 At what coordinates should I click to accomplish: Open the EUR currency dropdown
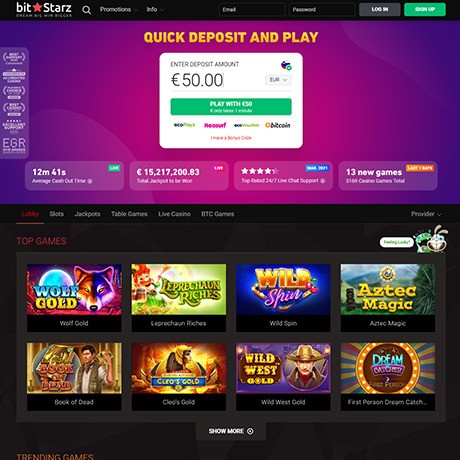(278, 80)
